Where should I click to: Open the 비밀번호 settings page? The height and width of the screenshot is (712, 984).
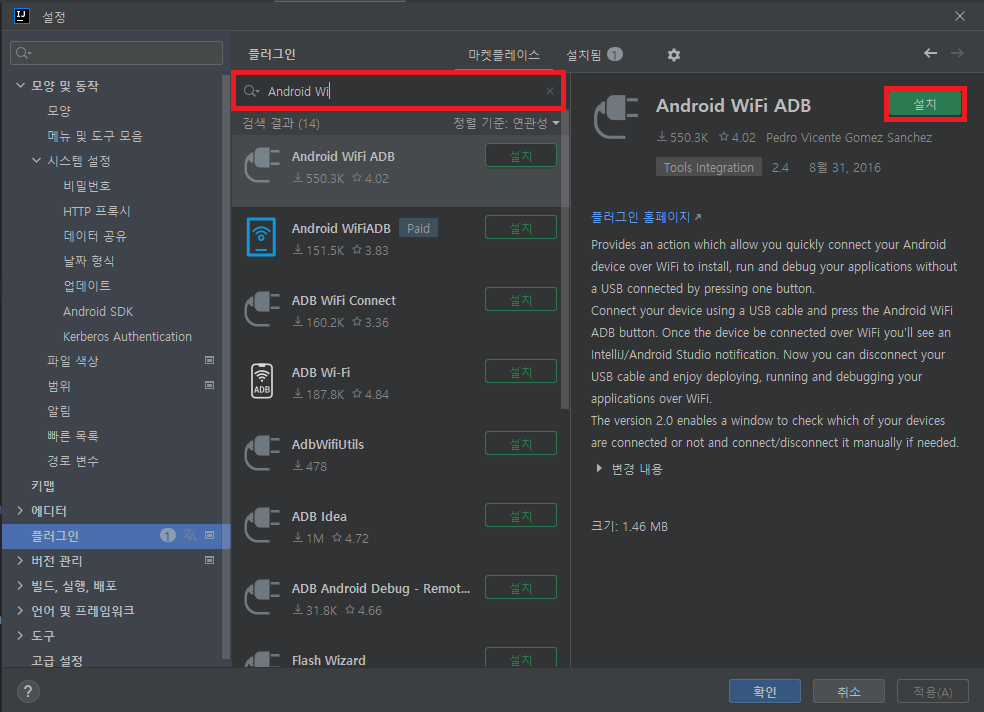pos(87,186)
